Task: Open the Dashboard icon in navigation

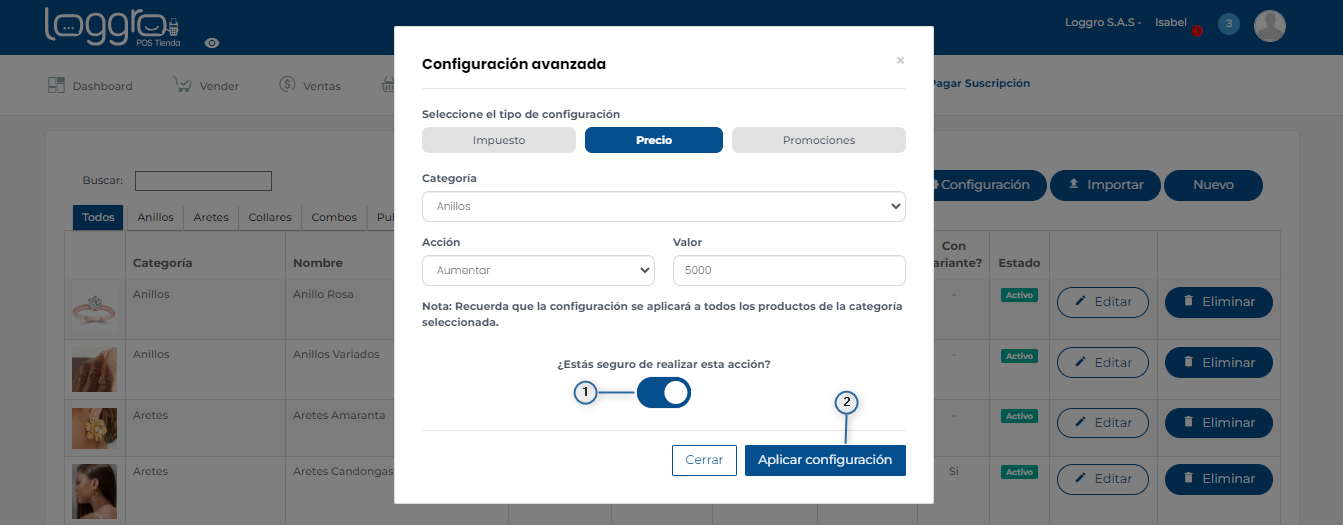Action: [56, 85]
